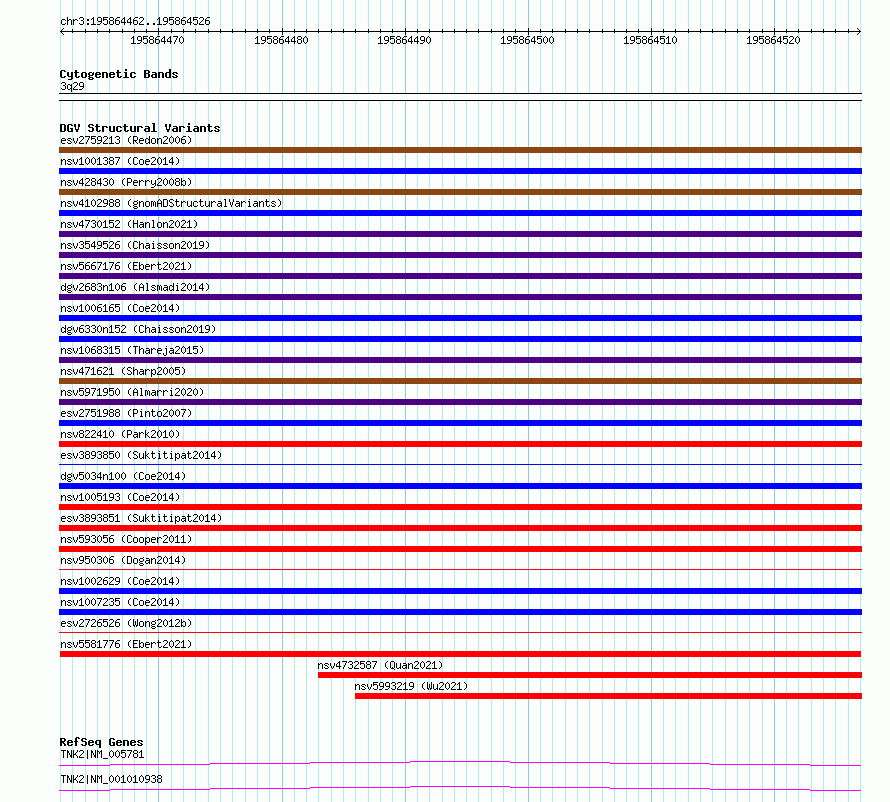890x802 pixels.
Task: Open the nsv3549526 (Chaisson2019) label
Action: (135, 245)
